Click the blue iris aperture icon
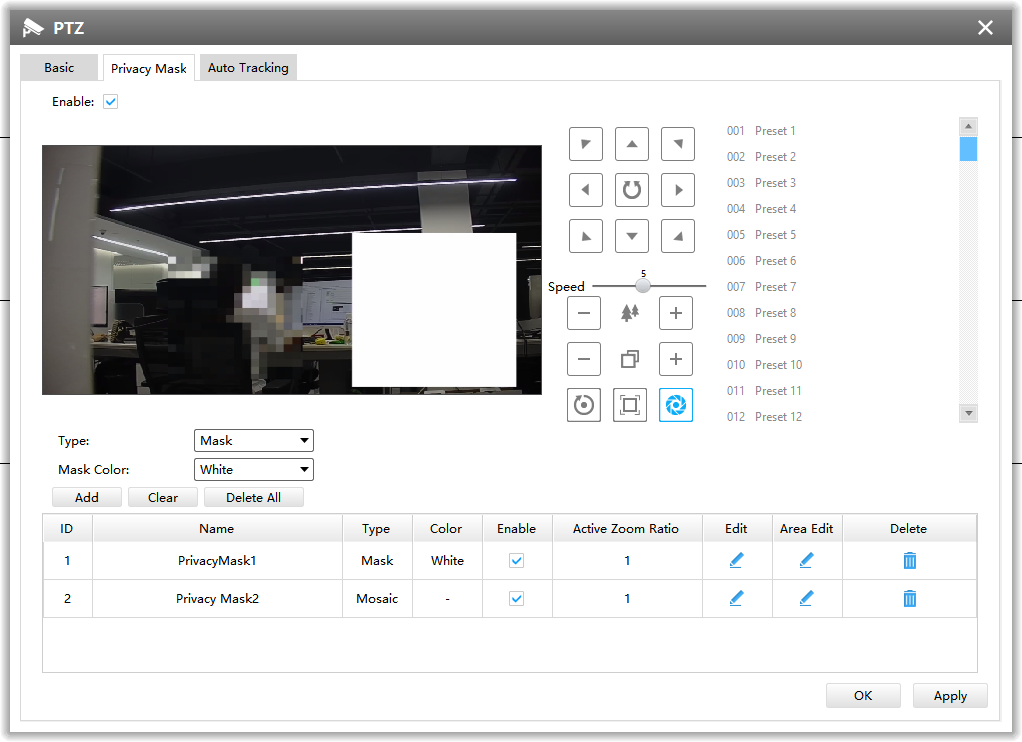 (x=676, y=405)
